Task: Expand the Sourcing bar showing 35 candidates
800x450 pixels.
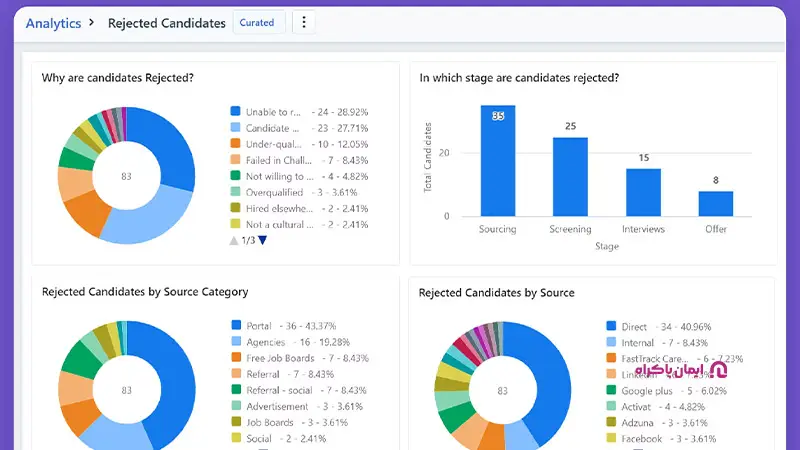Action: 497,160
